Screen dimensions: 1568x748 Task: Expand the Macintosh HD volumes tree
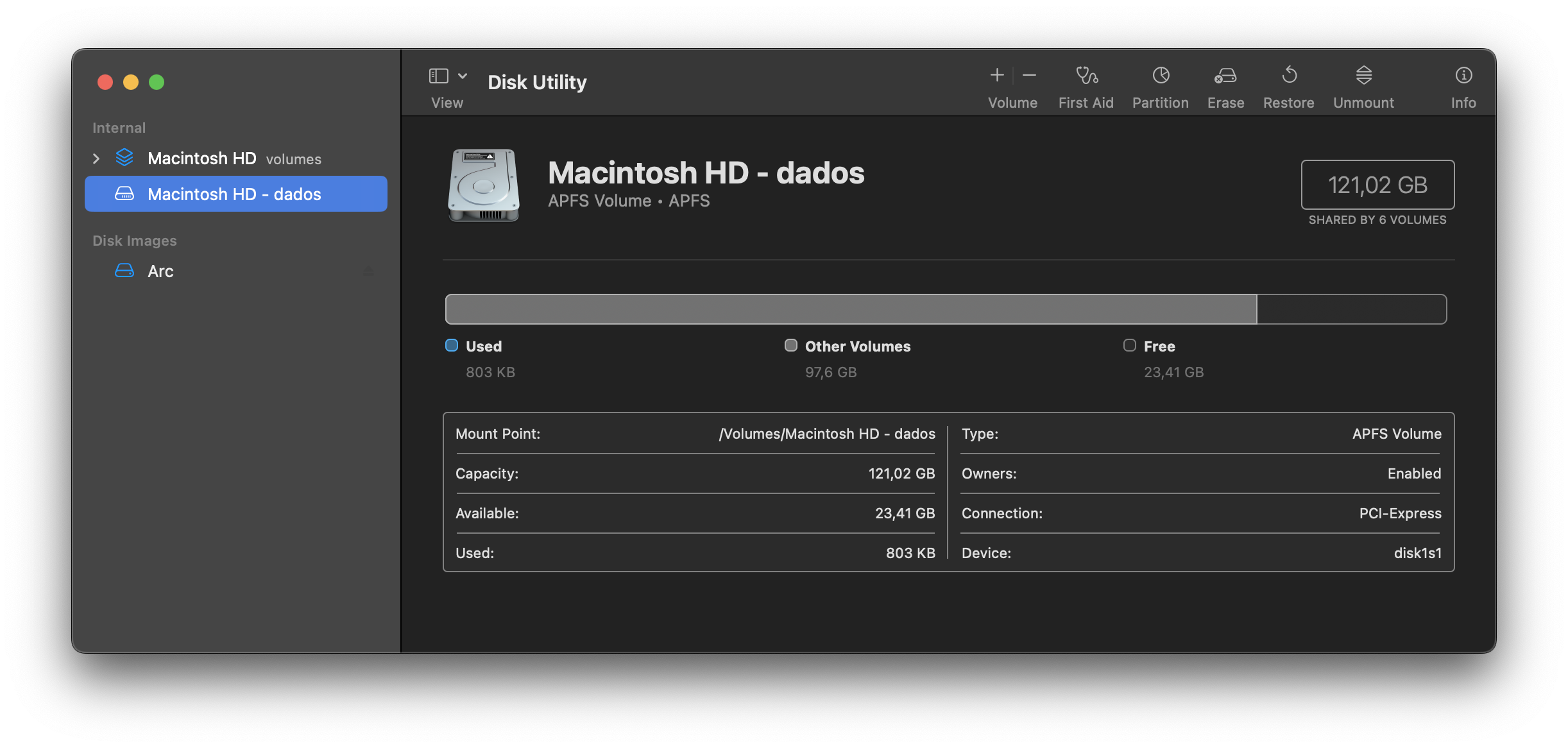[96, 158]
